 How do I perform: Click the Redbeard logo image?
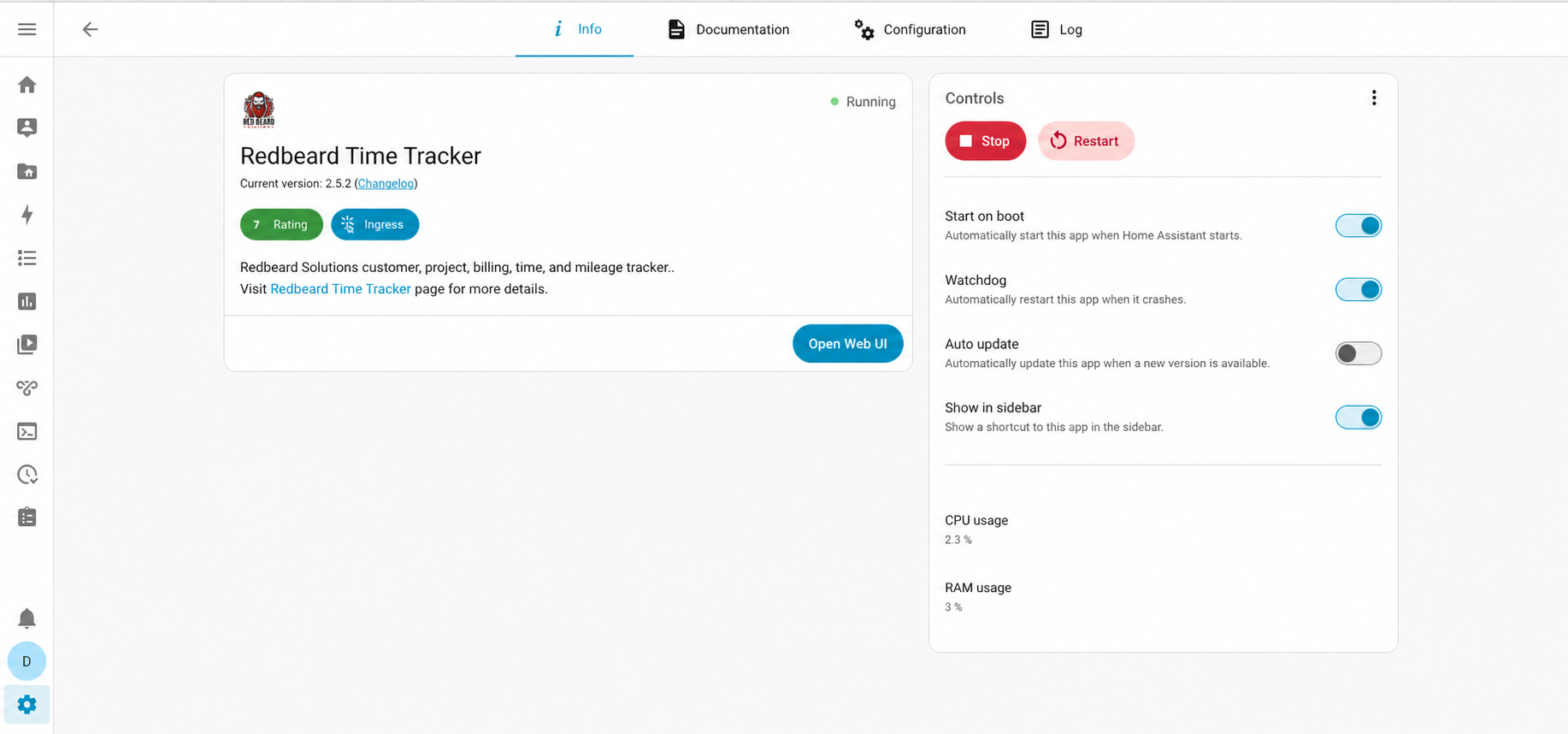pos(258,110)
